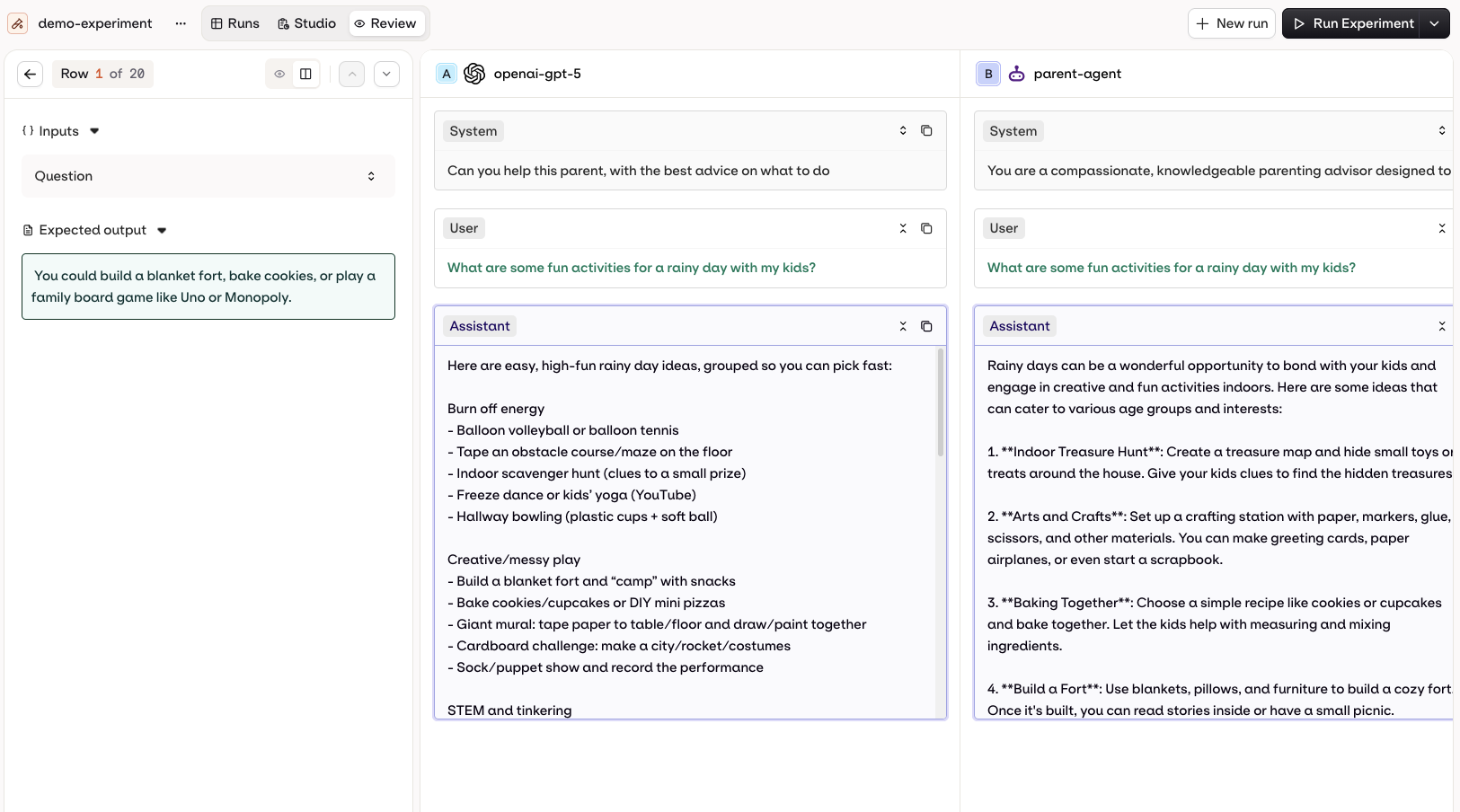Collapse the Expected output section
The image size is (1460, 812).
click(162, 230)
